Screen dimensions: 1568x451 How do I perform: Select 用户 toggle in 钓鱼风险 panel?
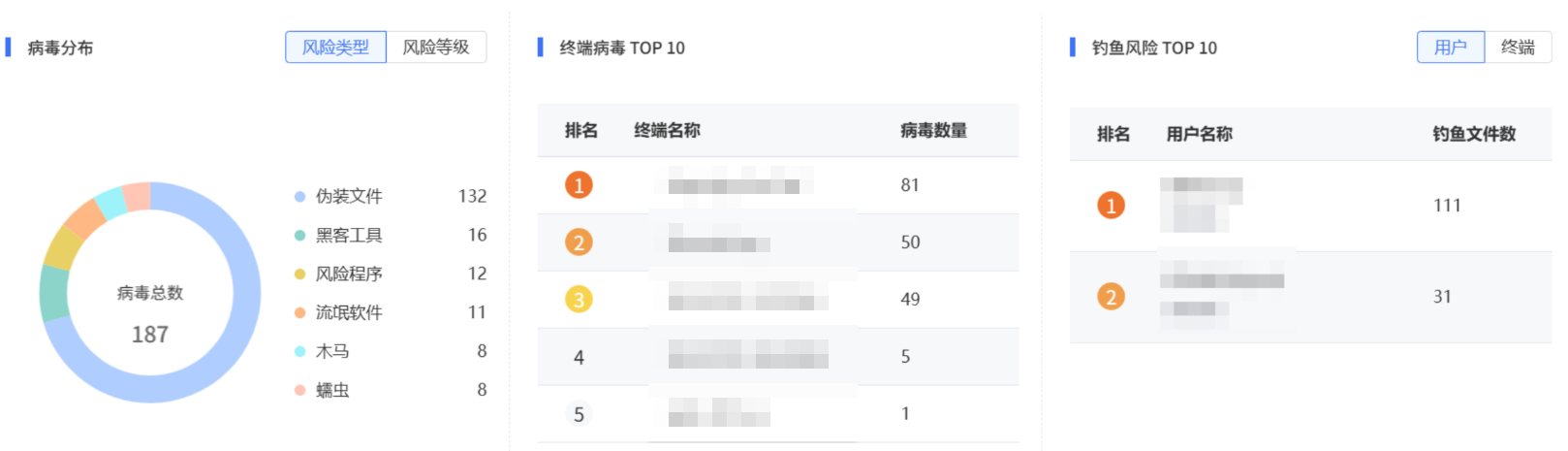1451,47
